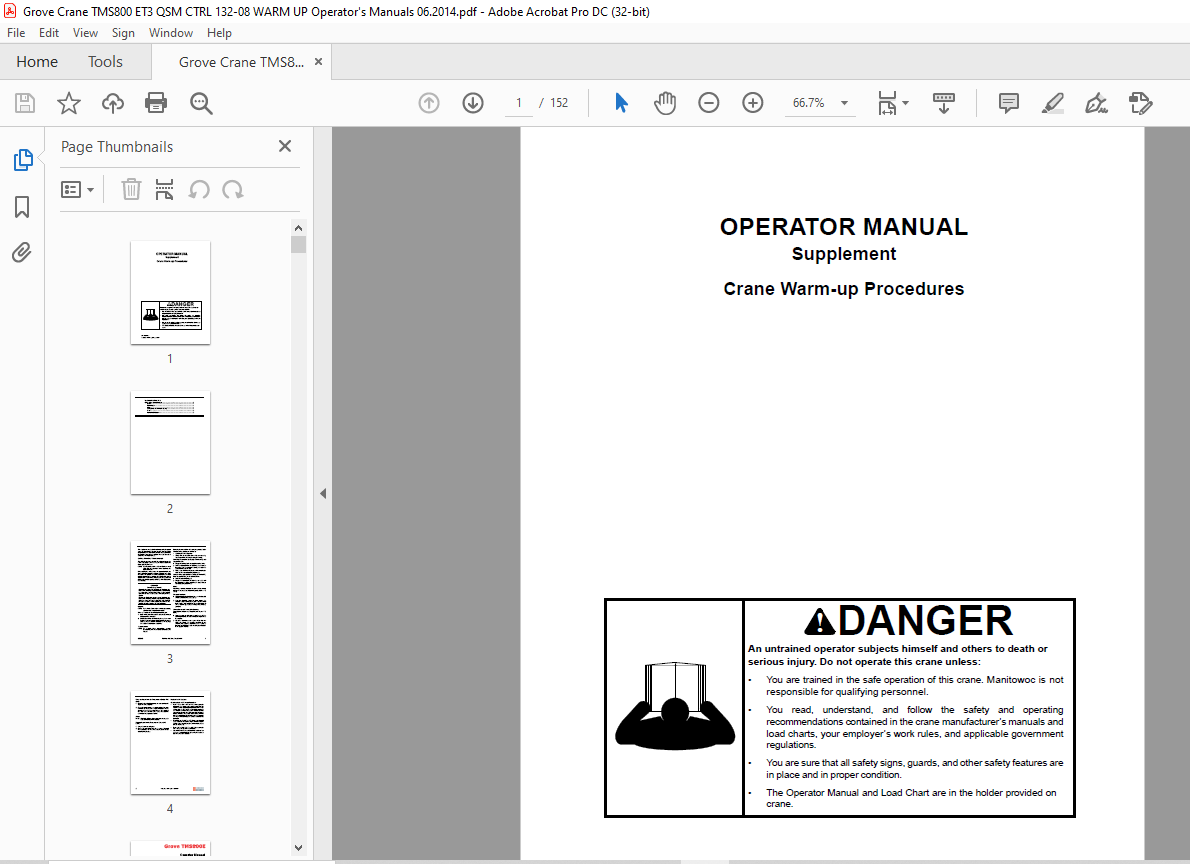Close the Page Thumbnails panel
The width and height of the screenshot is (1190, 864).
(x=285, y=146)
